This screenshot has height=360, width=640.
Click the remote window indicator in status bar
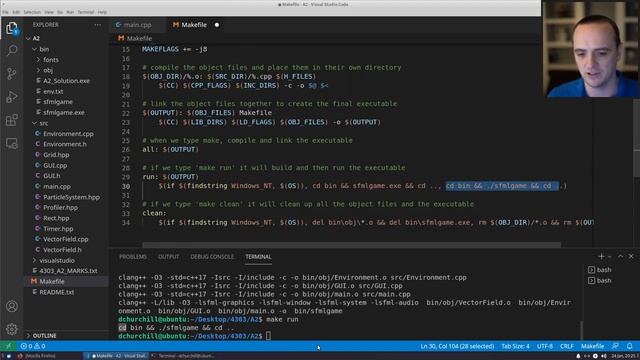point(8,346)
